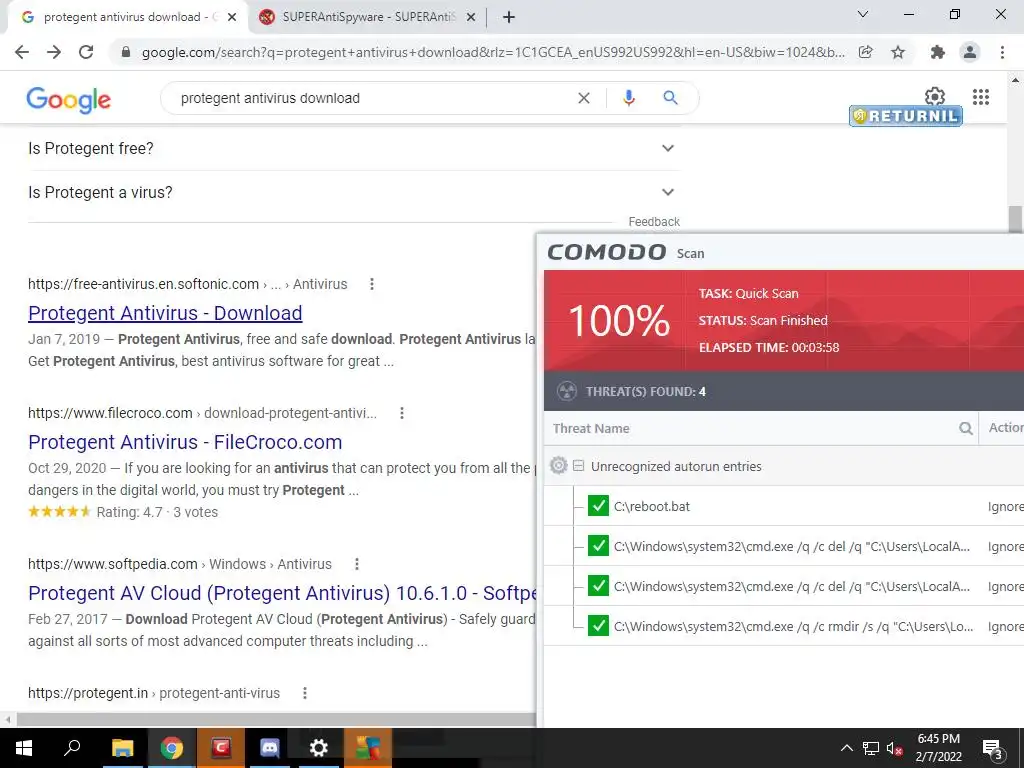Close the SUPERAntiSpyware tab
Screen dimensions: 1024x768
click(471, 17)
